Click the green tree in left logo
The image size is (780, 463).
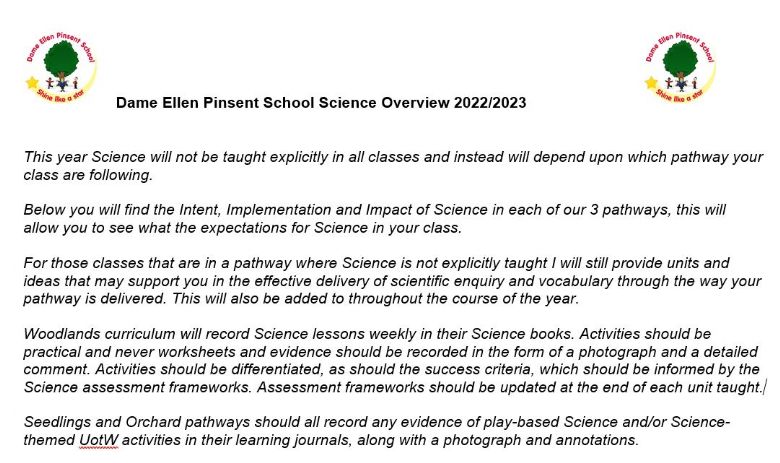point(62,59)
